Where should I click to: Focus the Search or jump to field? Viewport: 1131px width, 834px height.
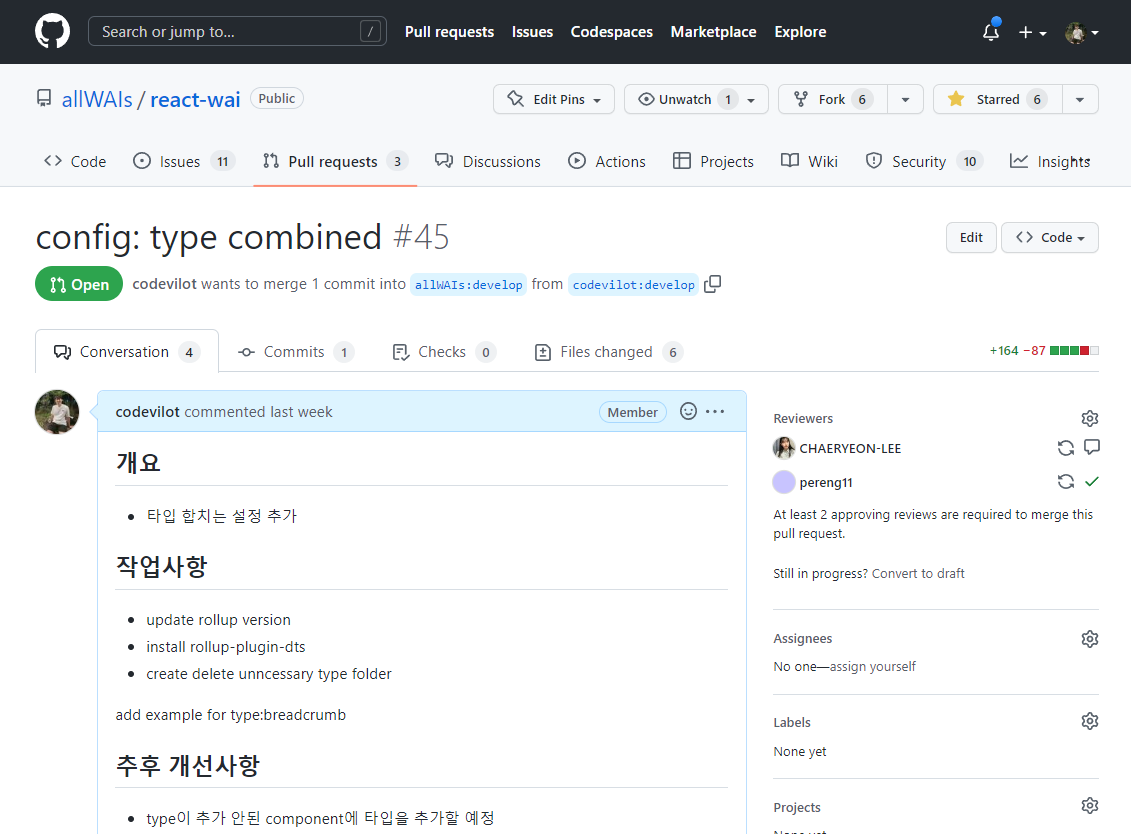[x=237, y=32]
